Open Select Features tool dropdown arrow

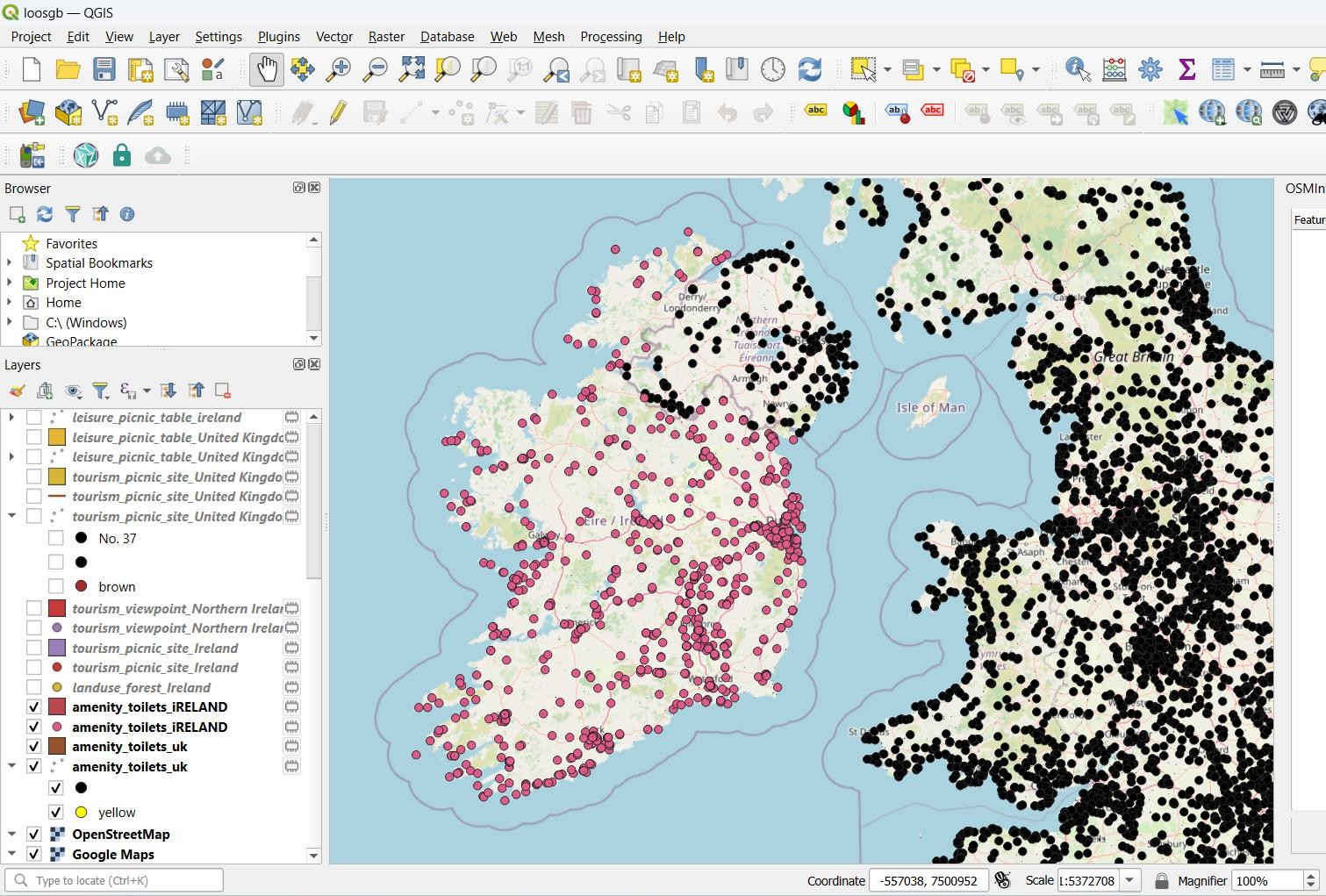coord(887,69)
